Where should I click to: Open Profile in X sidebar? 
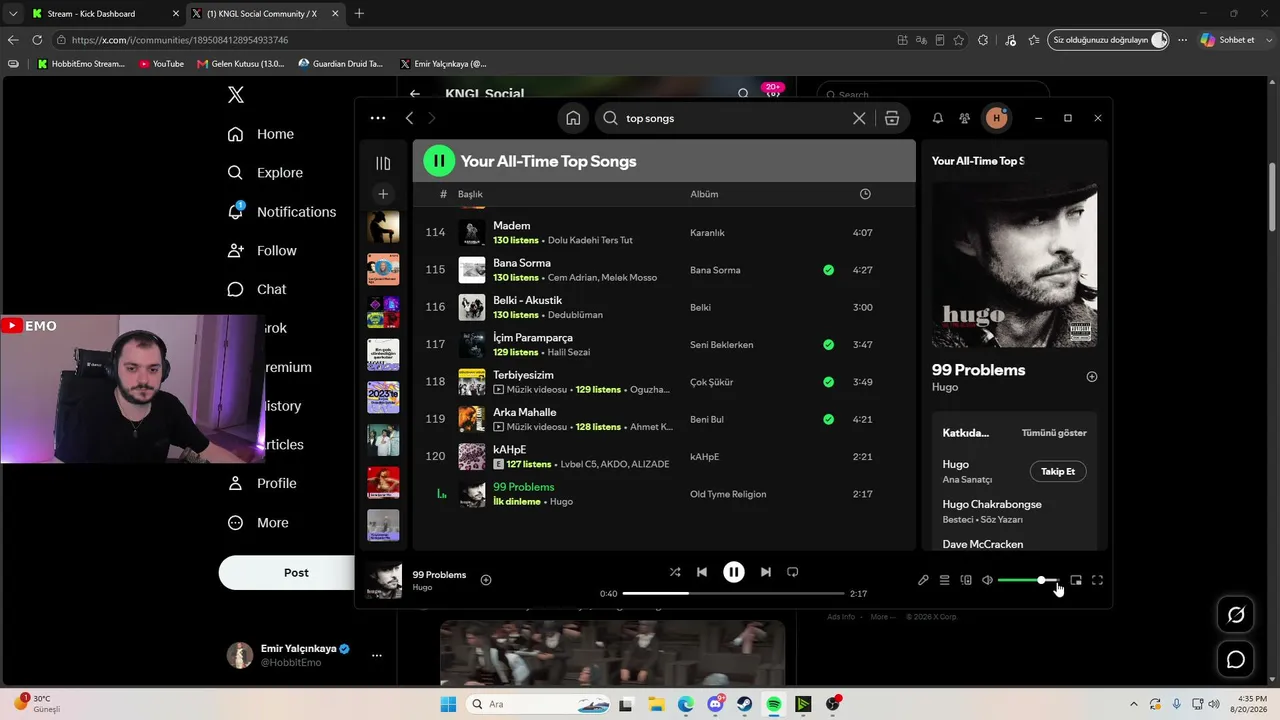coord(261,484)
